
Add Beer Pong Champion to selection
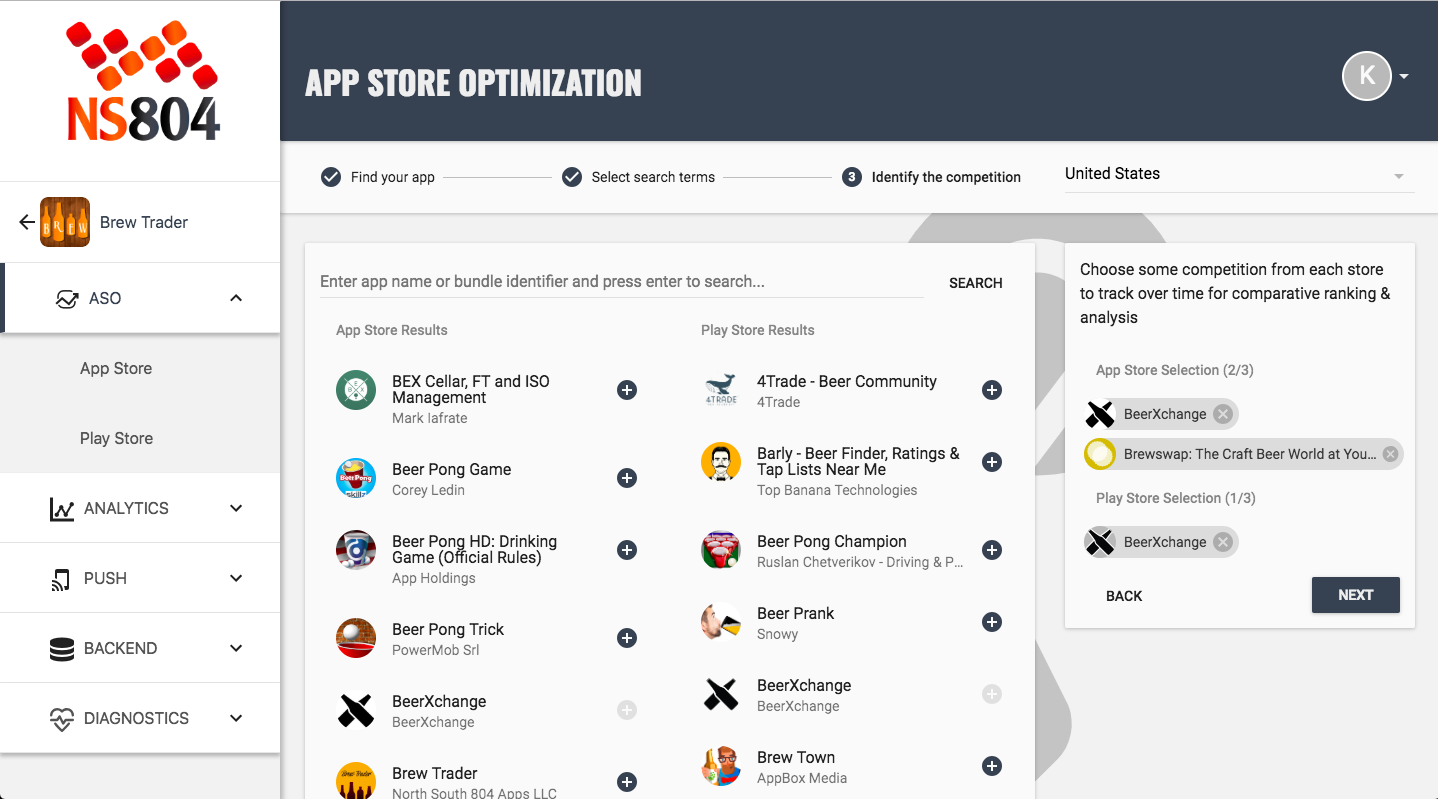(992, 550)
